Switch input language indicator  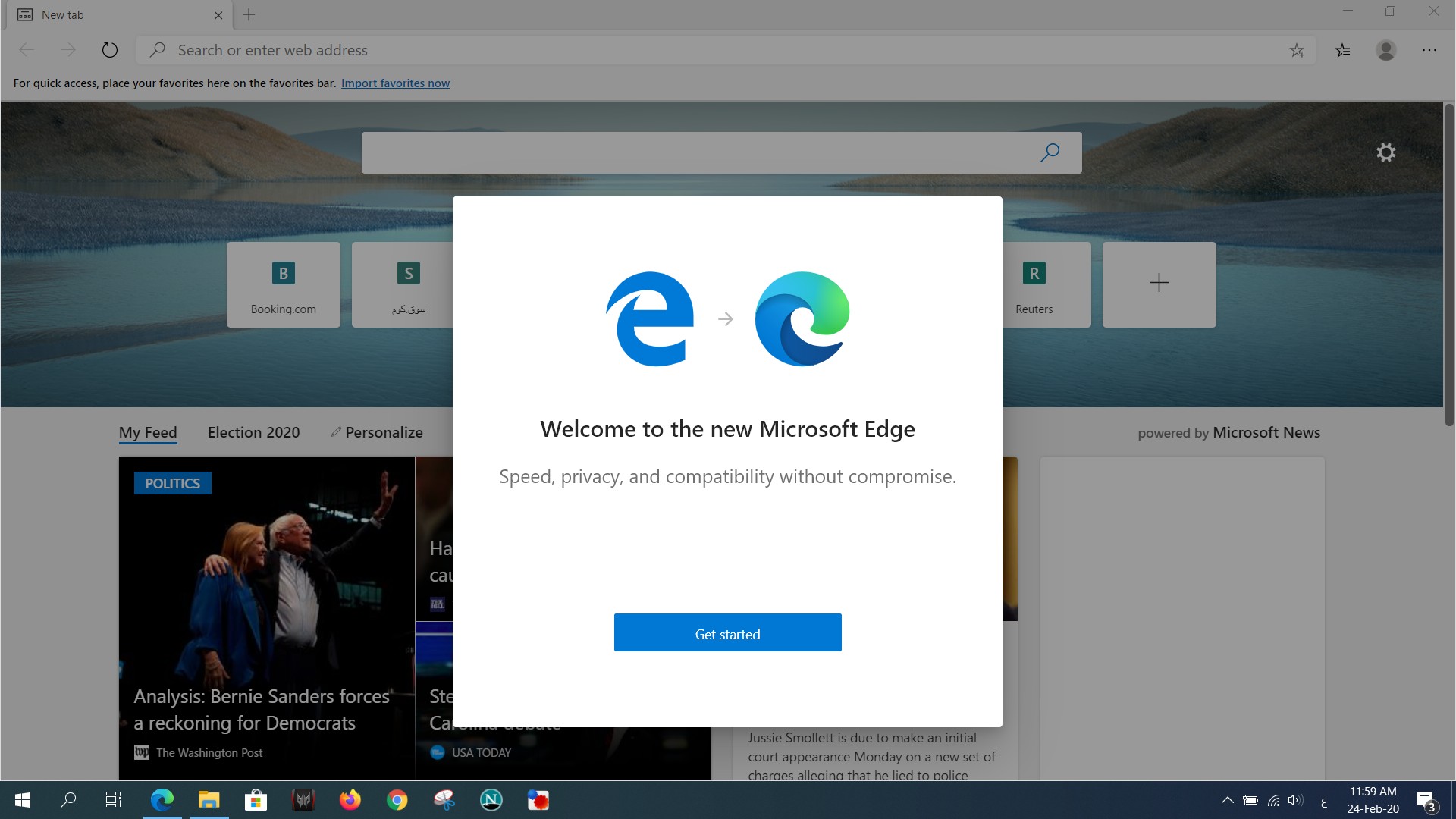coord(1324,802)
